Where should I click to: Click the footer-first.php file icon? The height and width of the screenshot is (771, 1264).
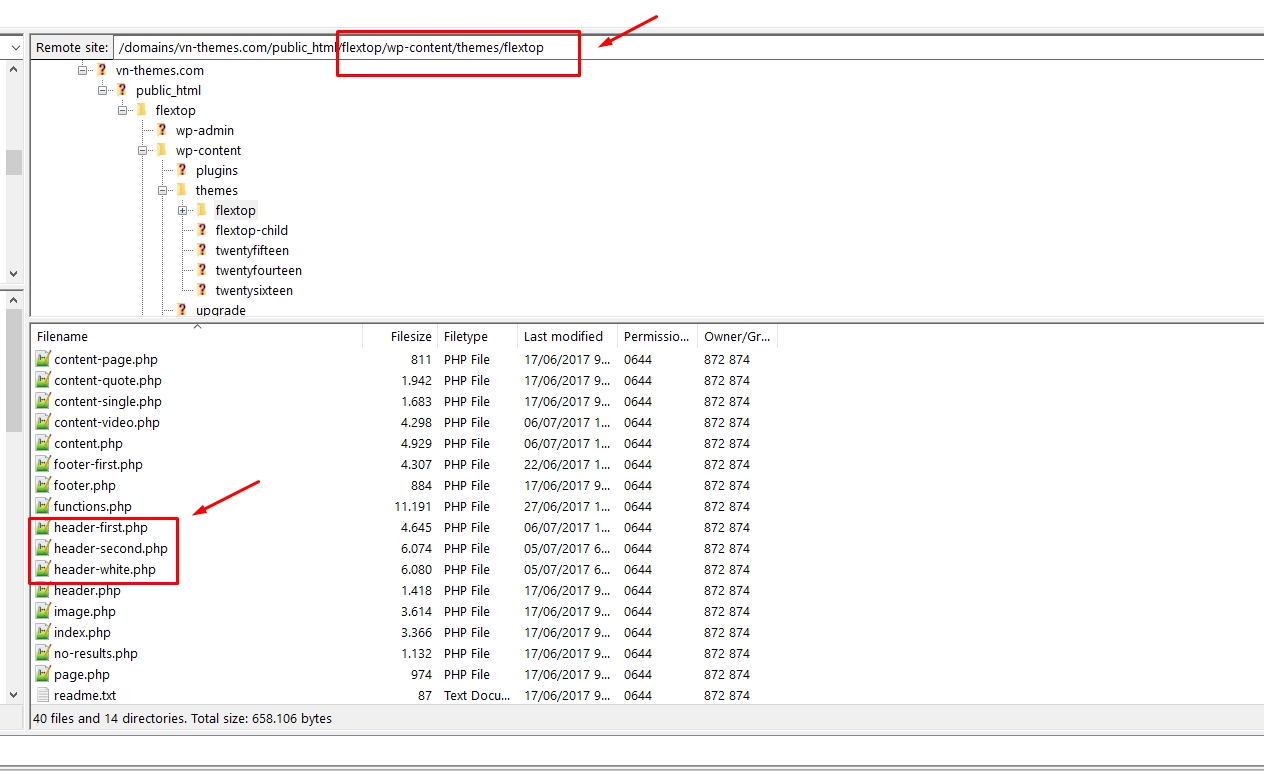[x=44, y=464]
